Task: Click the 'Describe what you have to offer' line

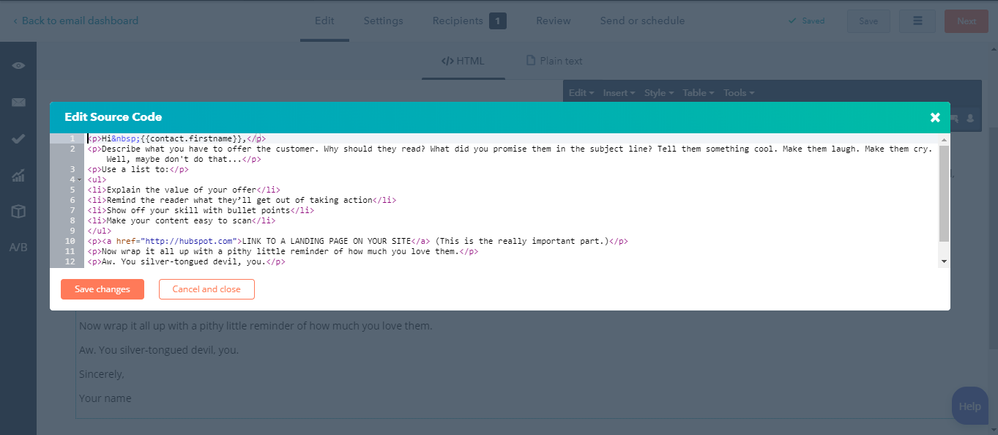Action: (510, 154)
